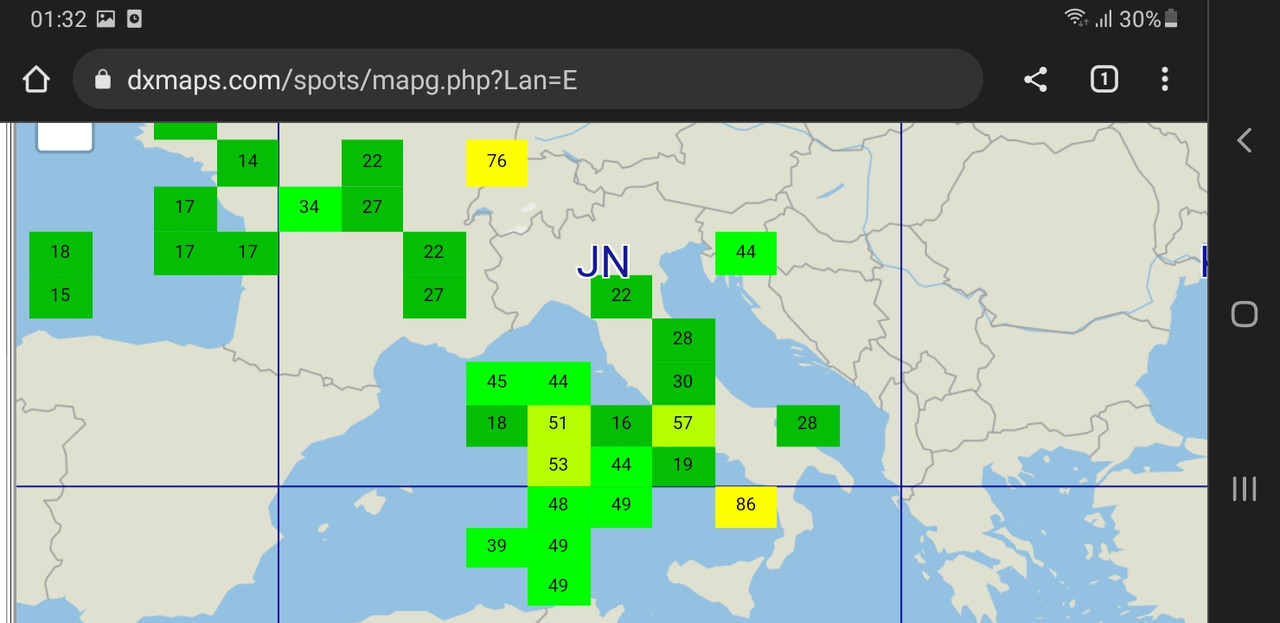Viewport: 1280px width, 623px height.
Task: Tap the Android recents navigation button
Action: [x=1244, y=488]
